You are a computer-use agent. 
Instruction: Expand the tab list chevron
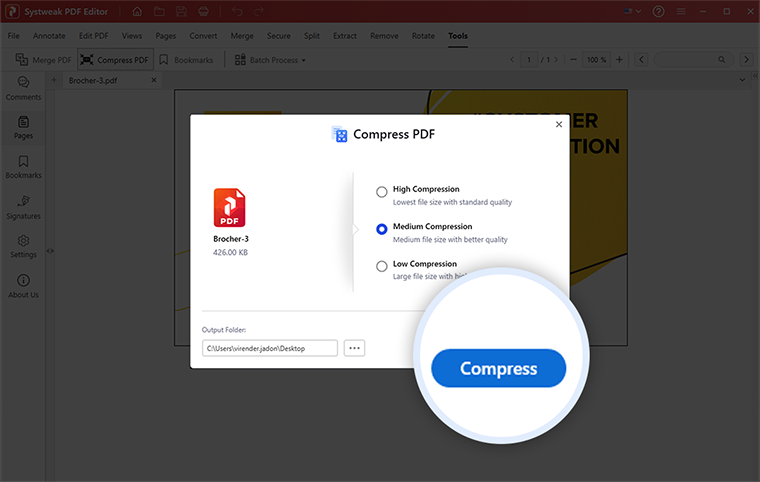[742, 80]
